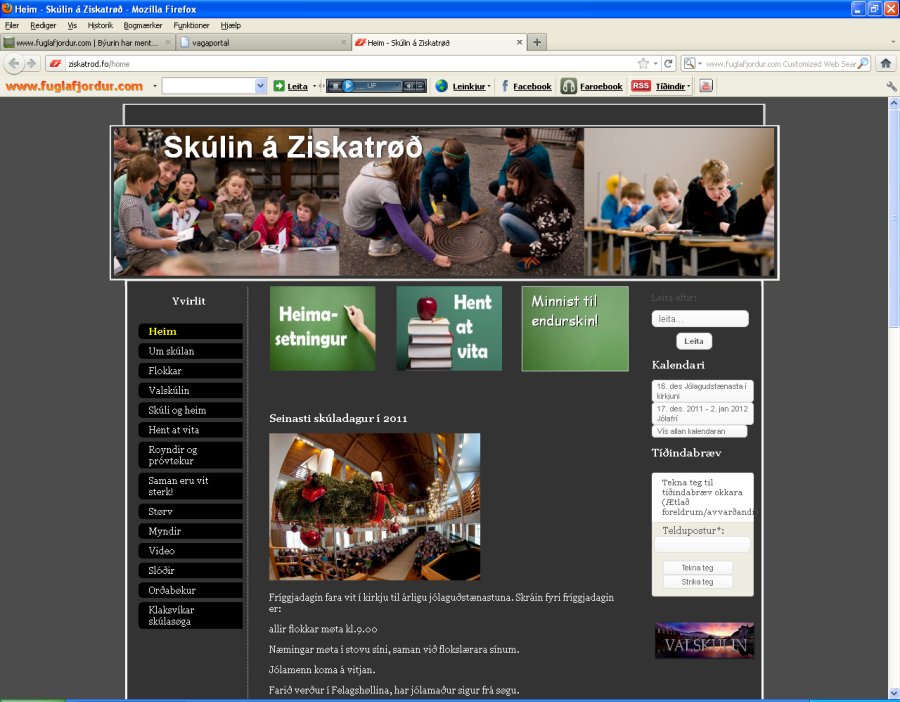The image size is (900, 702).
Task: Click the globe Leinkjur icon
Action: coord(441,86)
